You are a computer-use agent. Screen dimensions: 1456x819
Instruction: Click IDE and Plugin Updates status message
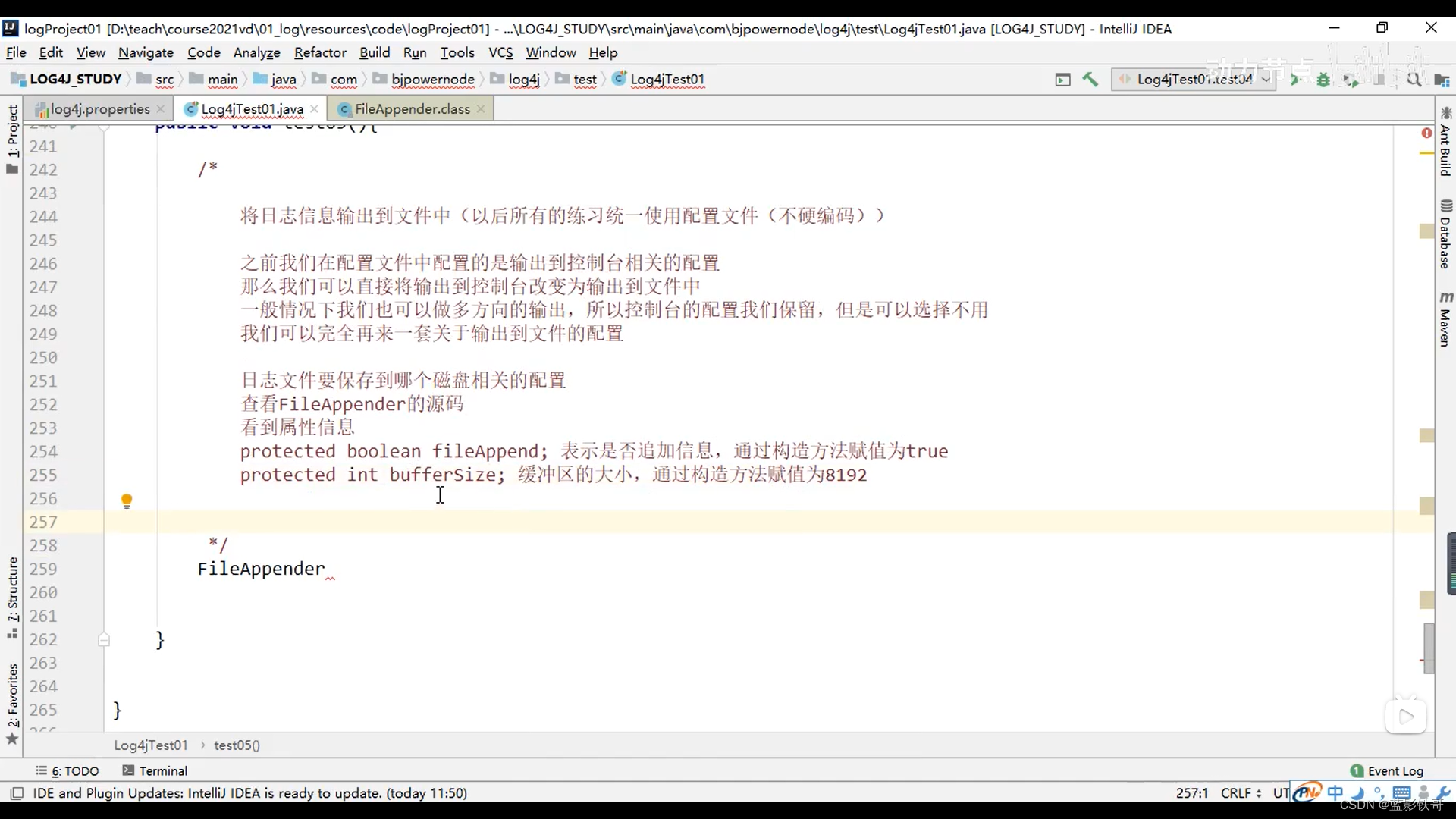pos(250,793)
